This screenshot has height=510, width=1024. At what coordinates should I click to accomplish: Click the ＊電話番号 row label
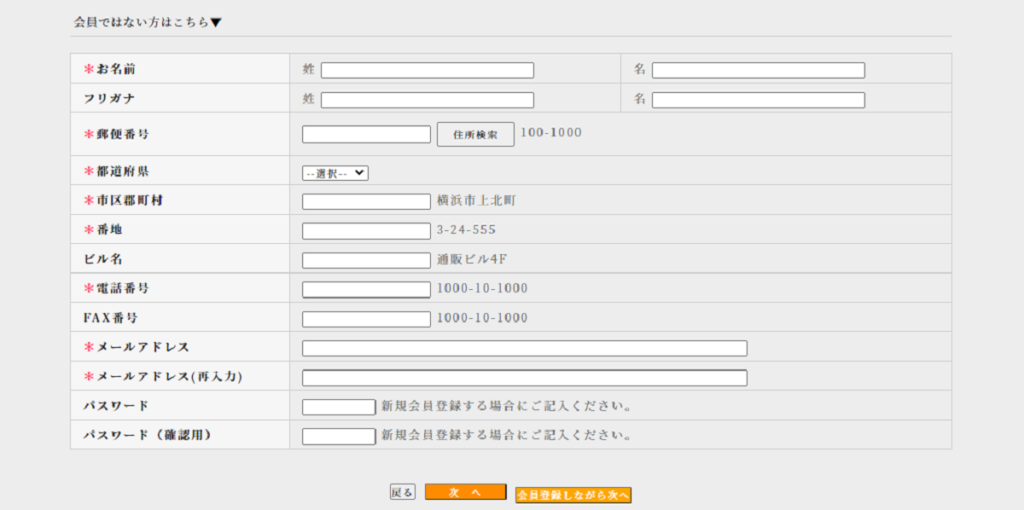pyautogui.click(x=116, y=289)
